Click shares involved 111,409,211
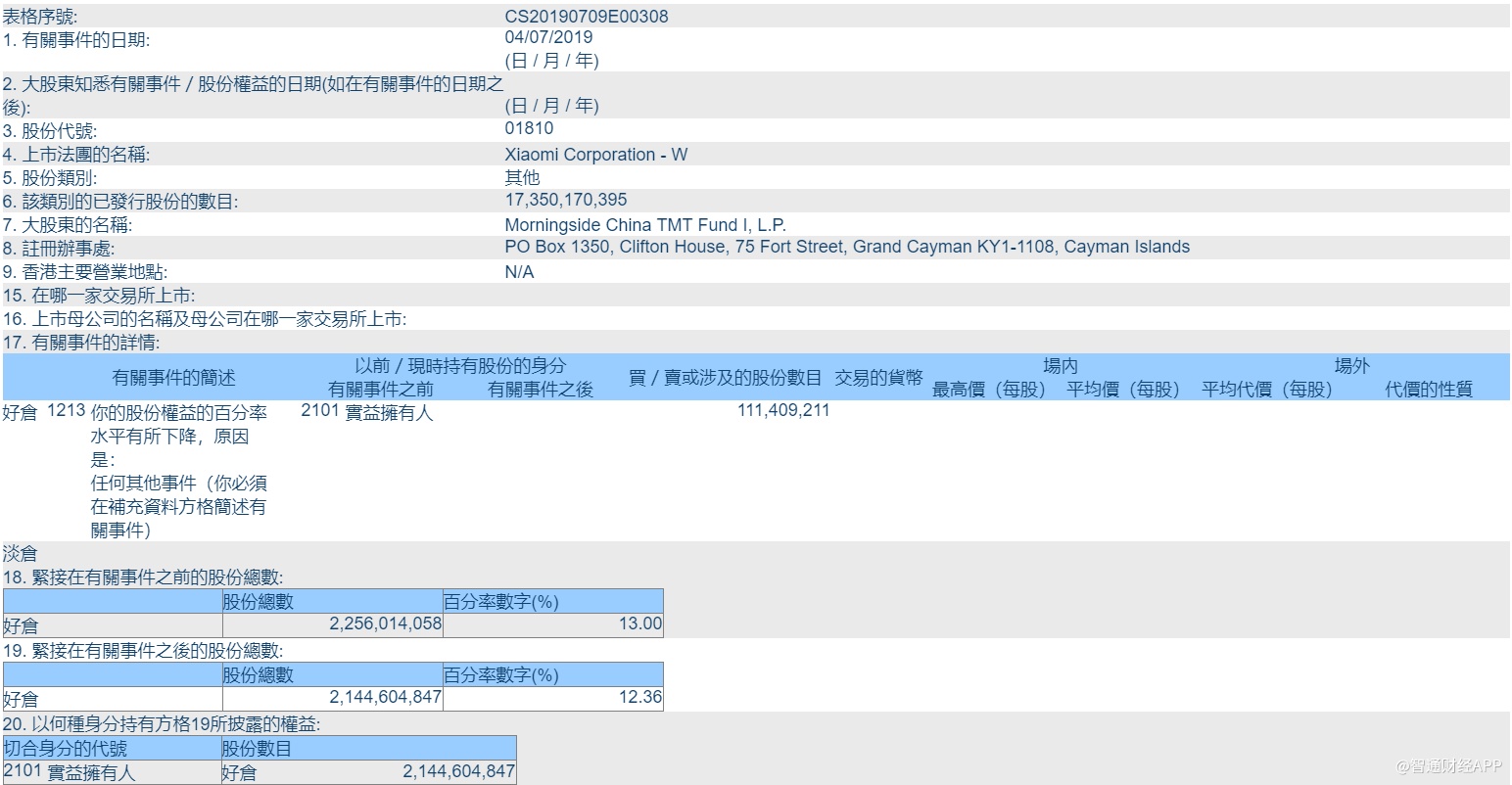The image size is (1512, 785). (x=783, y=410)
